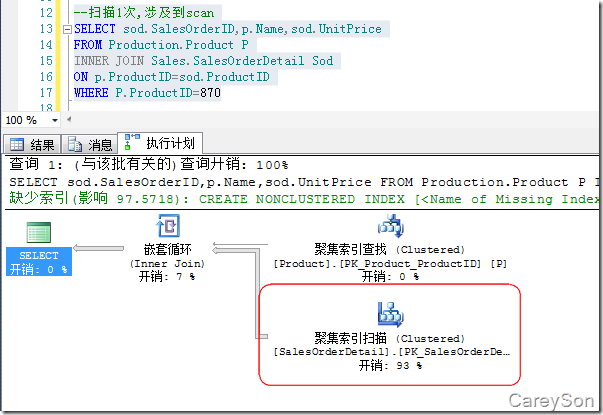Click the SELECT operator icon in plan
Viewport: 603px width, 415px height.
pyautogui.click(x=38, y=233)
